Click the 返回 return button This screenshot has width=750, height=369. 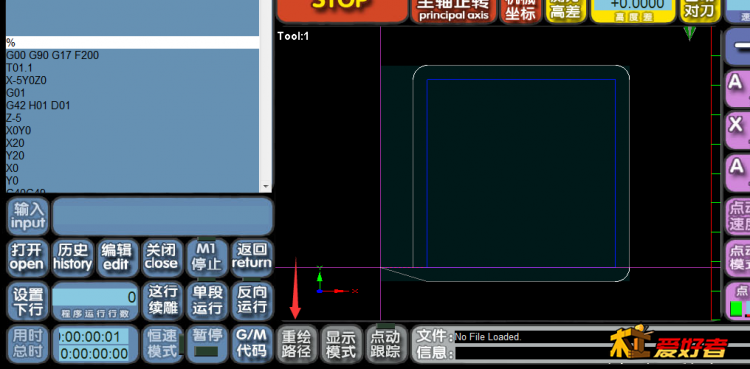pos(252,257)
